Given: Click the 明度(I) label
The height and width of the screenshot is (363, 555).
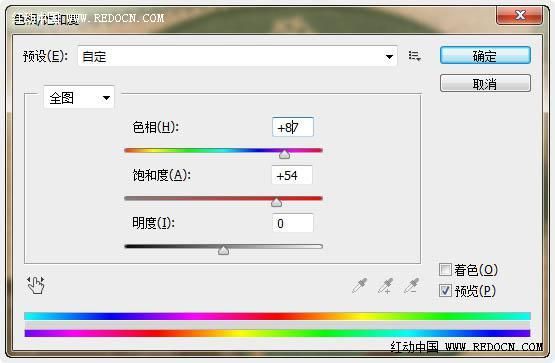Looking at the screenshot, I should click(x=153, y=223).
